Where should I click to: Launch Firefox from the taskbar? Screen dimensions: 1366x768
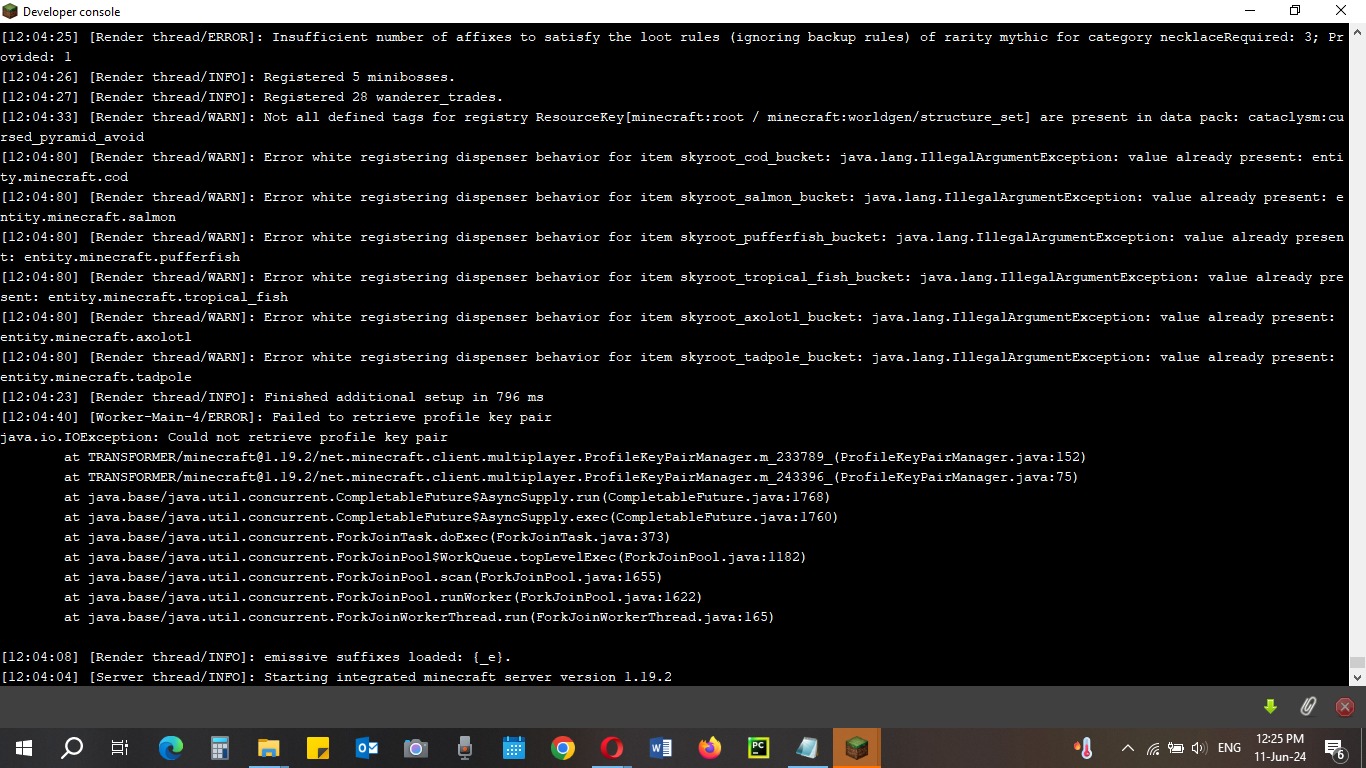pyautogui.click(x=710, y=748)
